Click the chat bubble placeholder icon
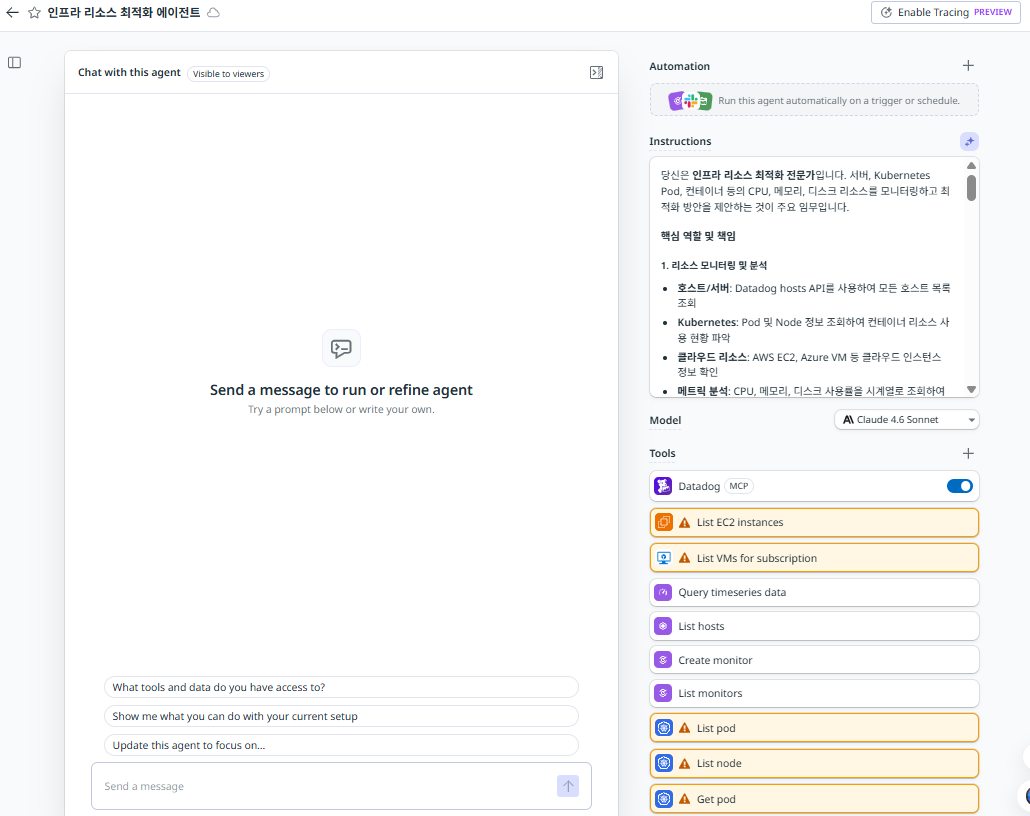The image size is (1030, 816). click(341, 348)
